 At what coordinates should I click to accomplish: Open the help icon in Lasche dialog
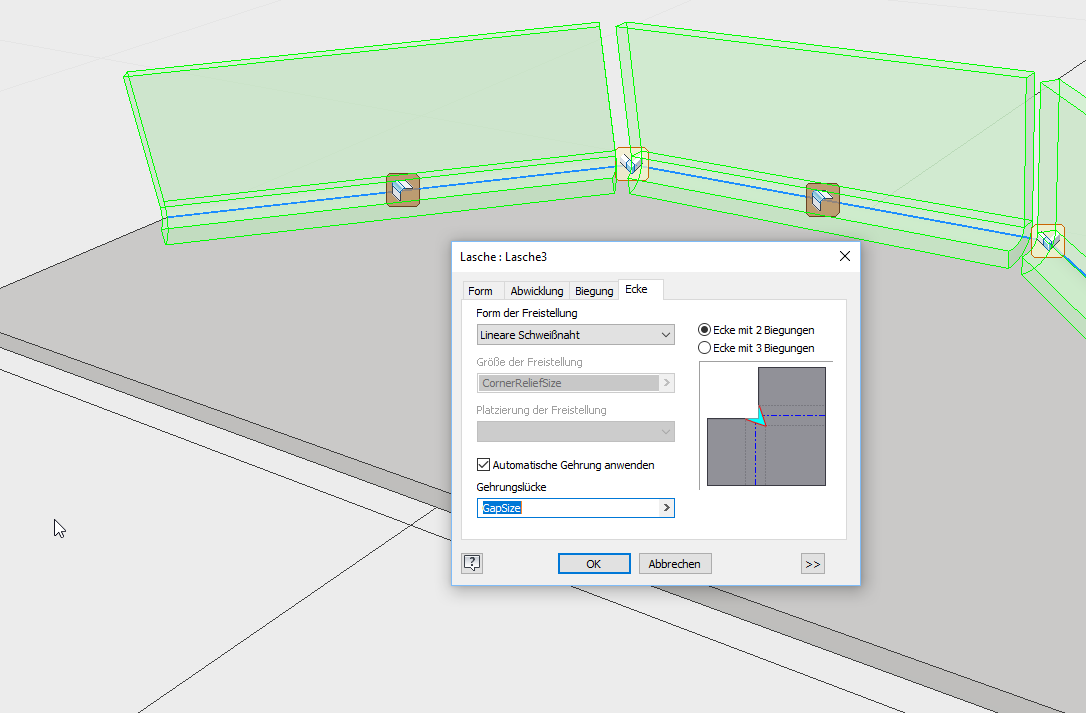pyautogui.click(x=472, y=563)
